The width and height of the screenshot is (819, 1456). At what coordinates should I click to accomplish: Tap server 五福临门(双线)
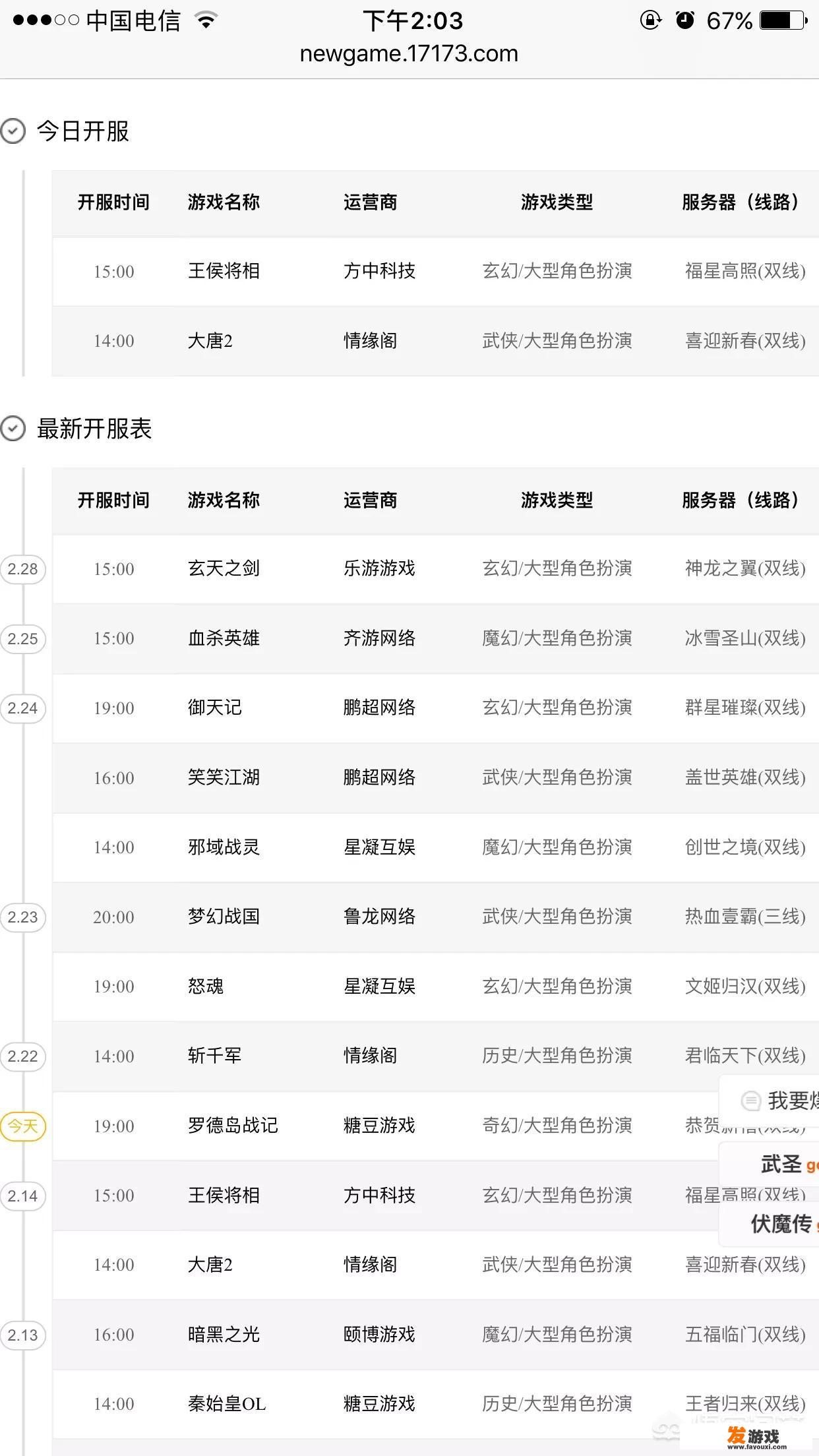[745, 1335]
